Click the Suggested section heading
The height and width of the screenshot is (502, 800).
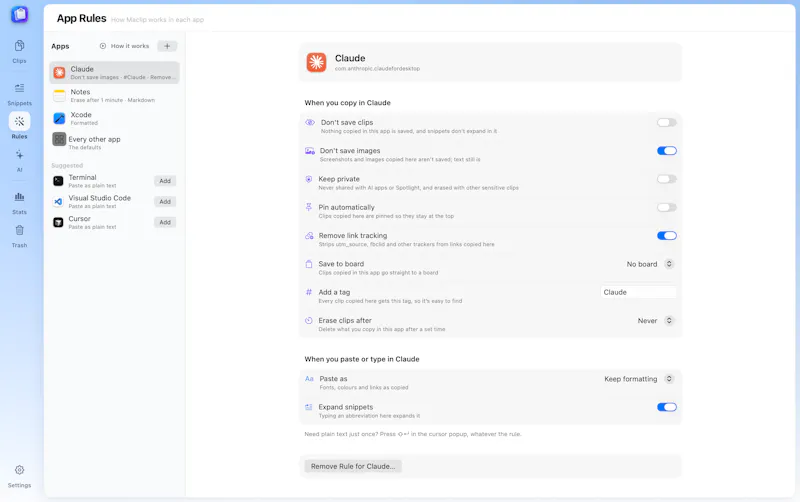(x=67, y=165)
